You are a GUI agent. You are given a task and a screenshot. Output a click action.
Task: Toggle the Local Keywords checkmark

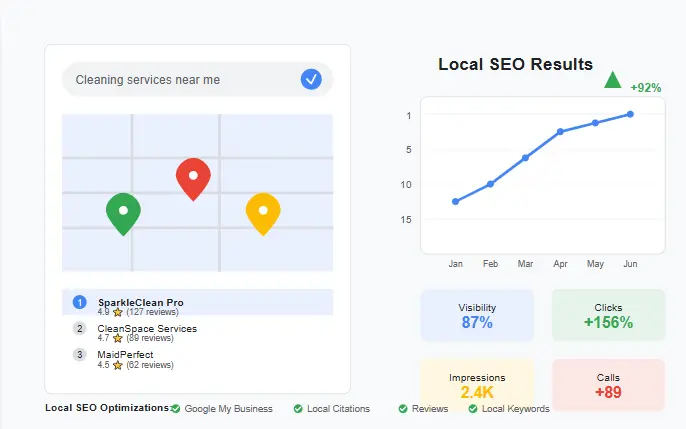point(473,409)
